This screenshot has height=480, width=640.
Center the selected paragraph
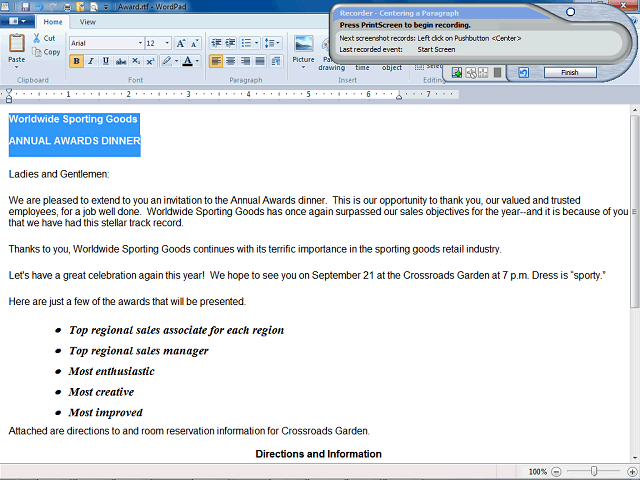pos(231,61)
